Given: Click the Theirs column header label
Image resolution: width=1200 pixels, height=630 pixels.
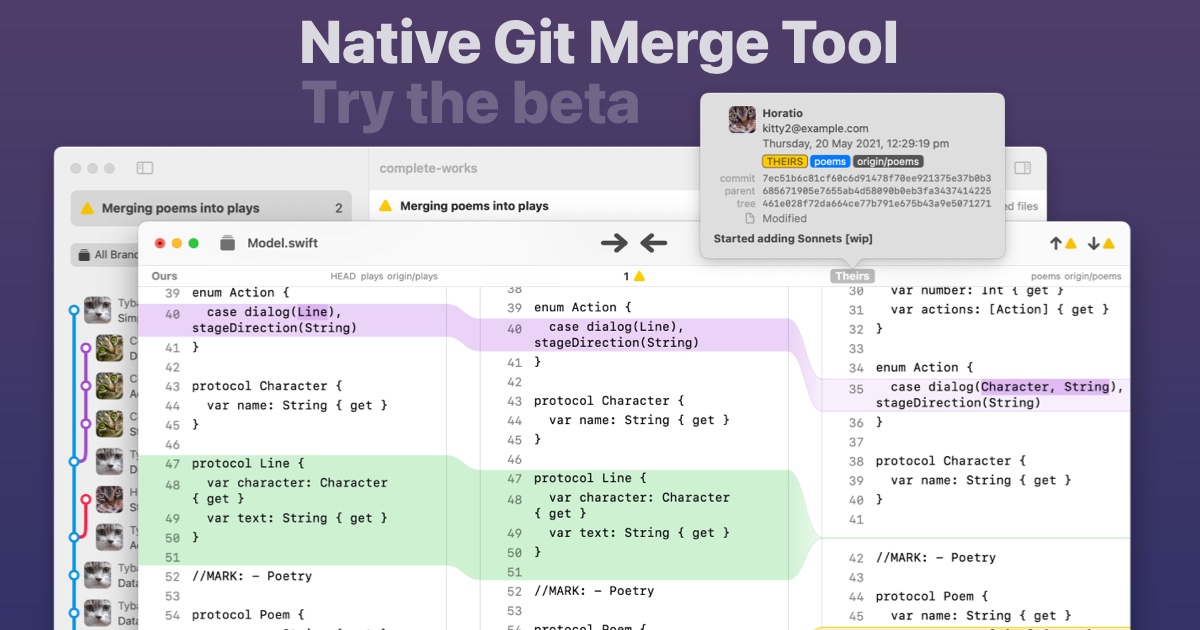Looking at the screenshot, I should pos(852,276).
